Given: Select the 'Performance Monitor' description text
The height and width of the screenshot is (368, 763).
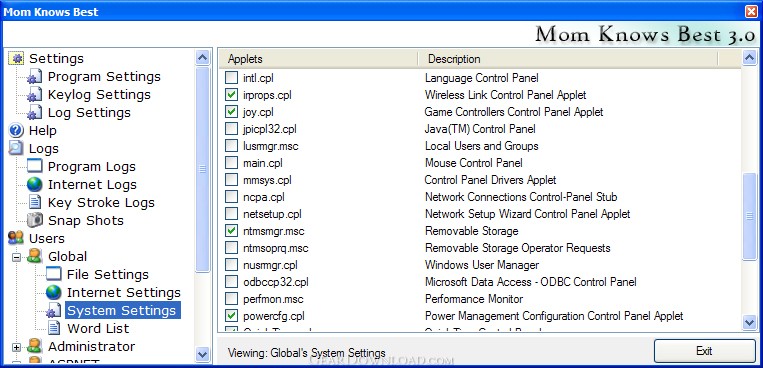Looking at the screenshot, I should (x=474, y=299).
